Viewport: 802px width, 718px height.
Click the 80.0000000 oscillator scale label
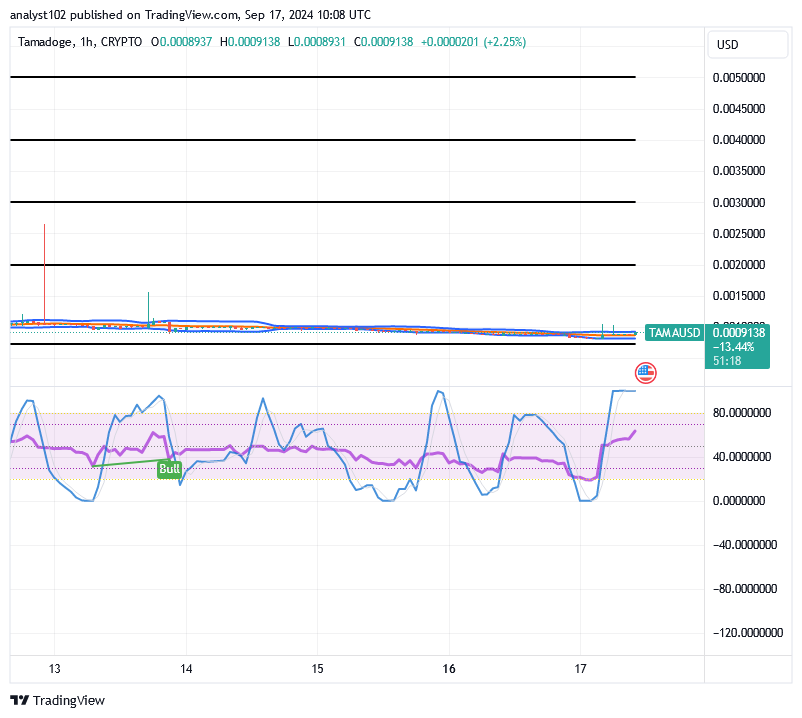pos(744,412)
